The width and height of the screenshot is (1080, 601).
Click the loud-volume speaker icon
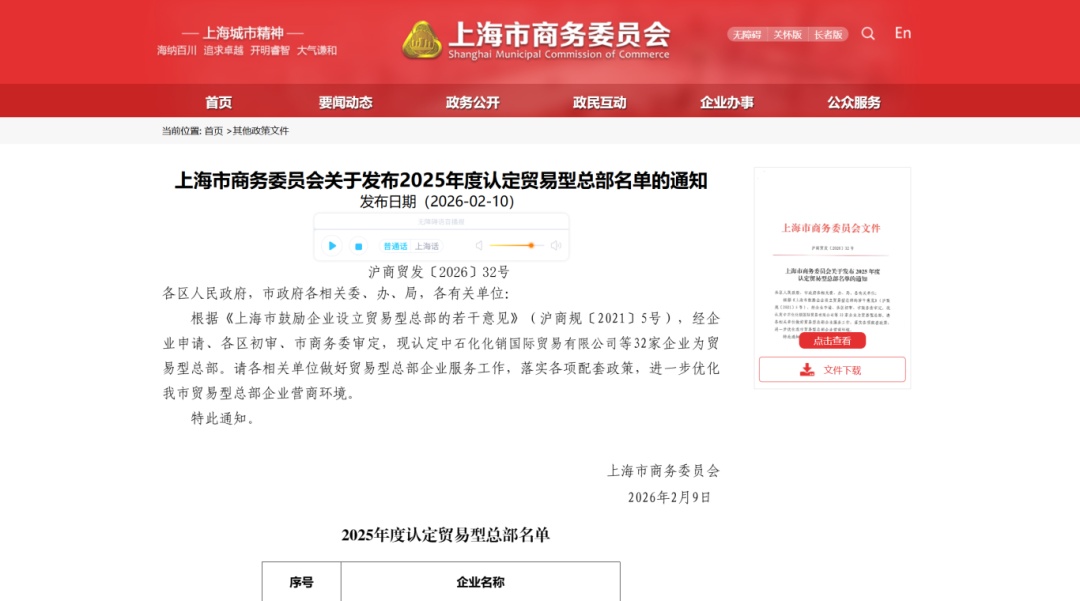(x=556, y=246)
